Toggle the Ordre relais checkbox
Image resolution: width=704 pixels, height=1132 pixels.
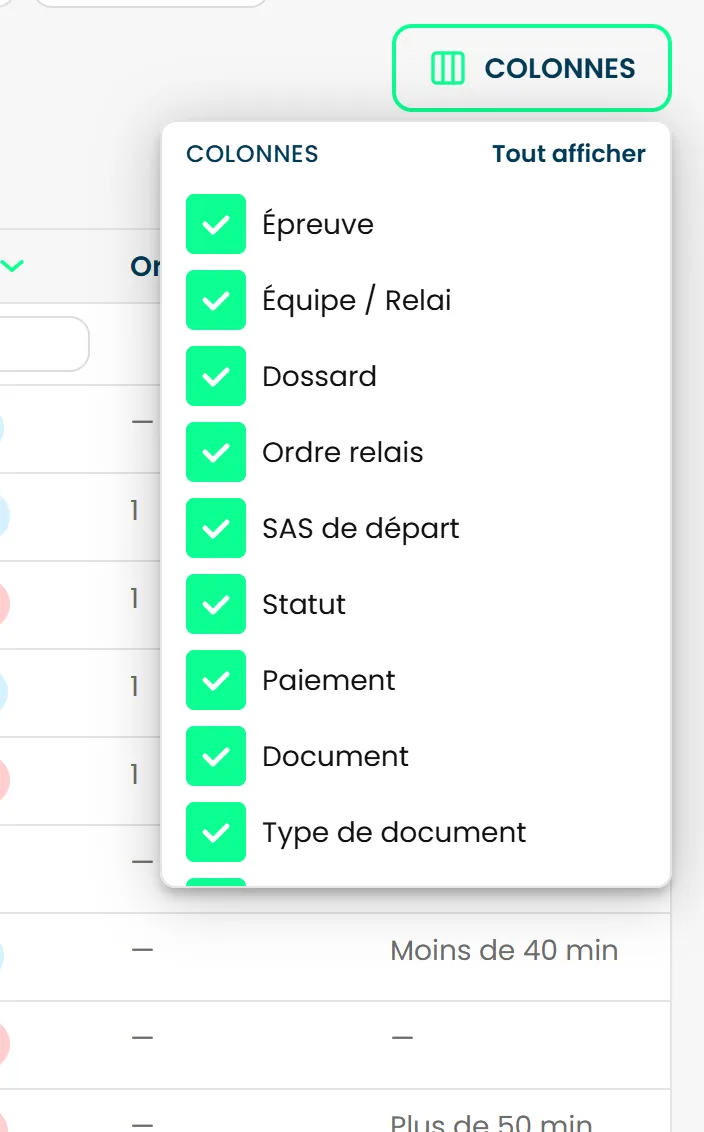pos(216,452)
